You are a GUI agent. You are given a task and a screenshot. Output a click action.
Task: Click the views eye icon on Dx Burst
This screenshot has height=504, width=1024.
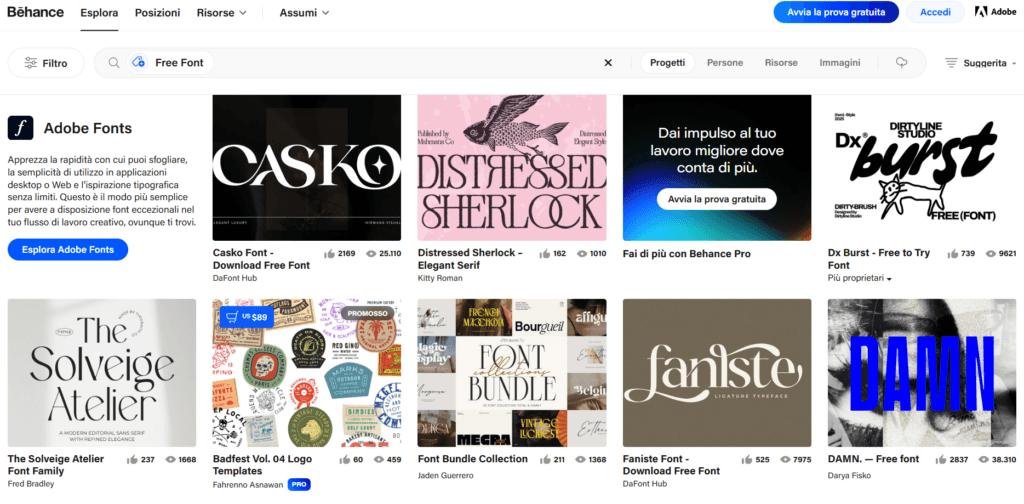[x=991, y=253]
